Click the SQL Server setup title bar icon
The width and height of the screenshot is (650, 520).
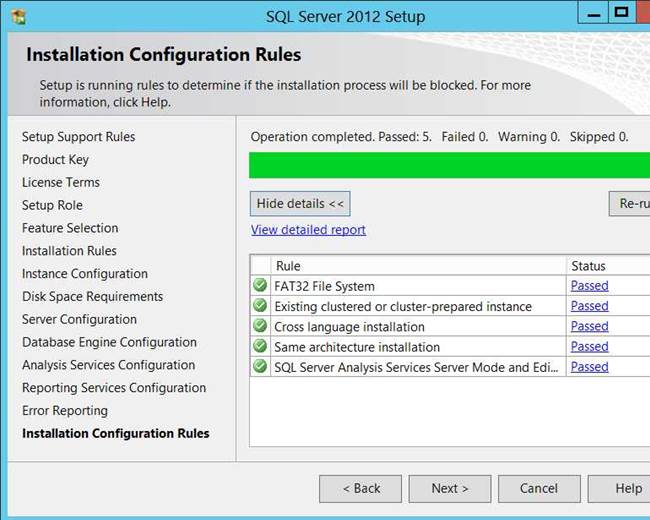tap(18, 17)
